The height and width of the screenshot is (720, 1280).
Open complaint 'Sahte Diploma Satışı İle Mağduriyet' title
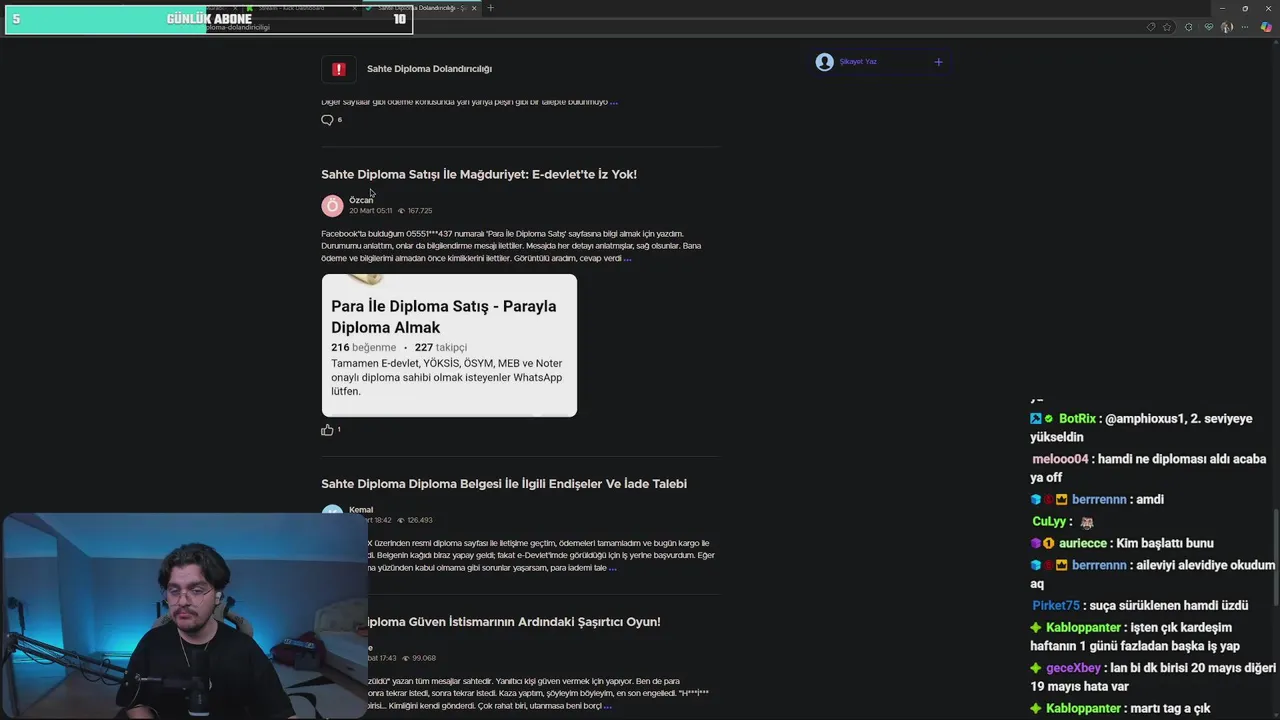(x=479, y=174)
